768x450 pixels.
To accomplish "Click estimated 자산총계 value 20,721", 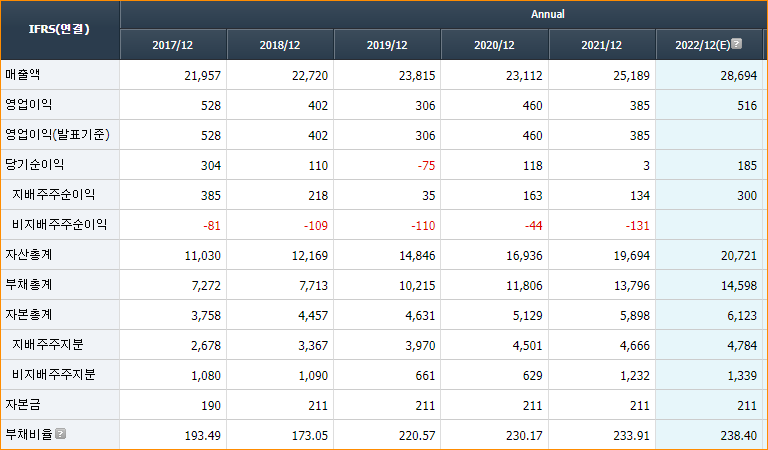I will point(739,256).
